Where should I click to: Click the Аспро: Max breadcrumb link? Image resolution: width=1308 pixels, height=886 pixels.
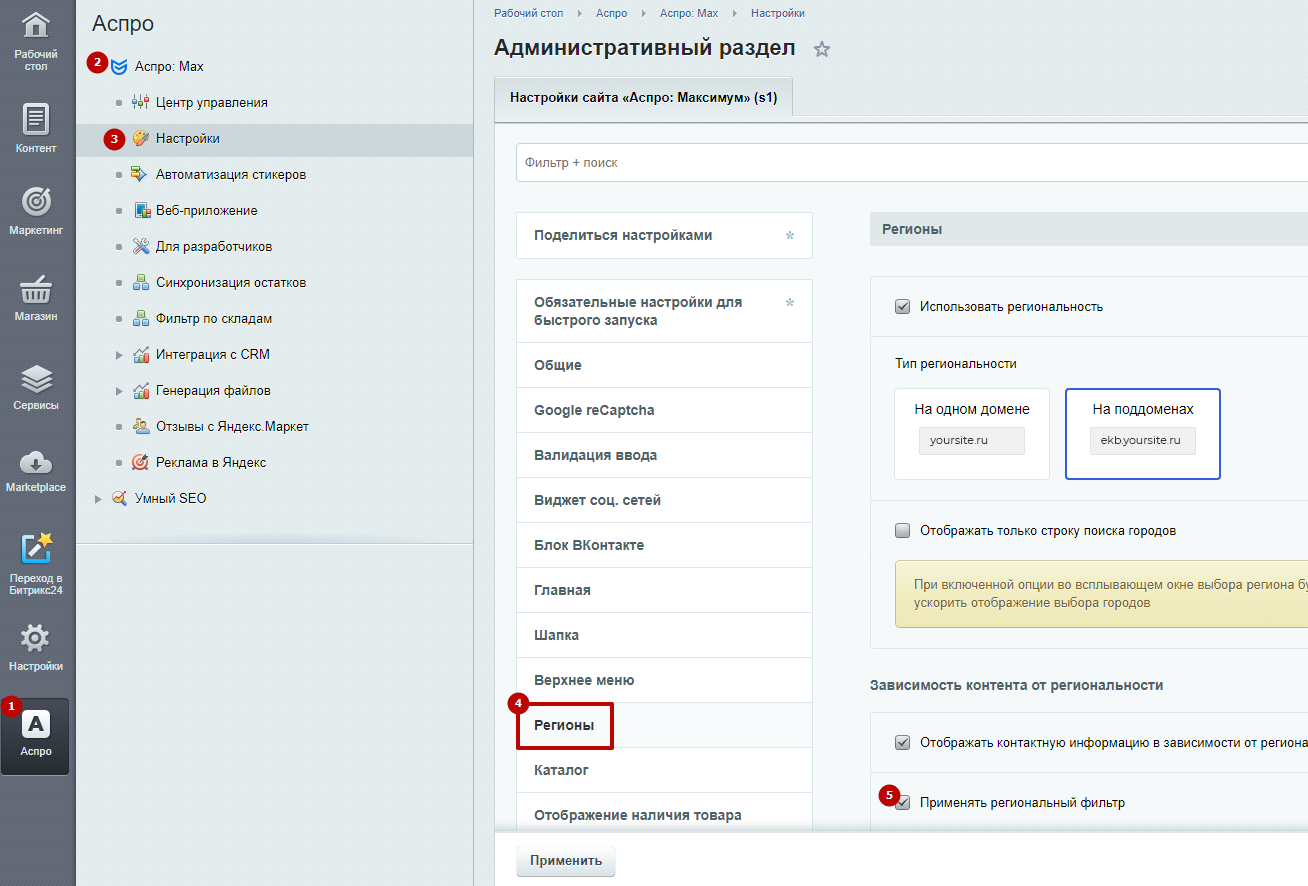[689, 13]
